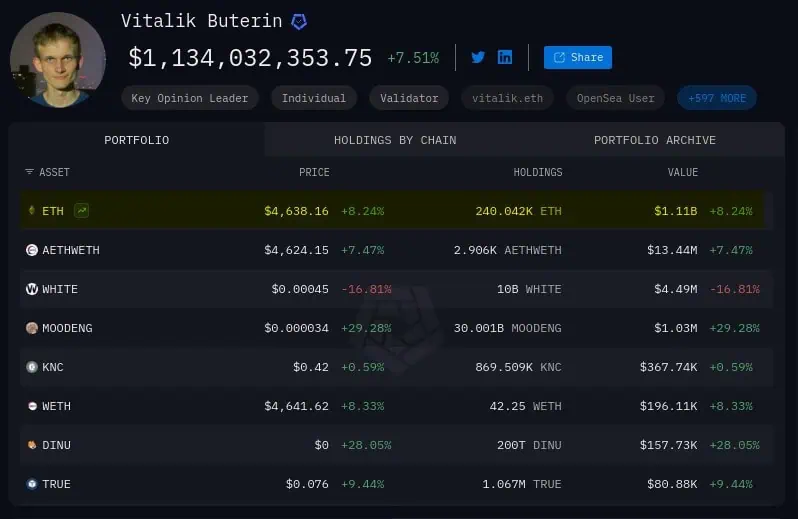Open the LinkedIn profile icon

(505, 57)
